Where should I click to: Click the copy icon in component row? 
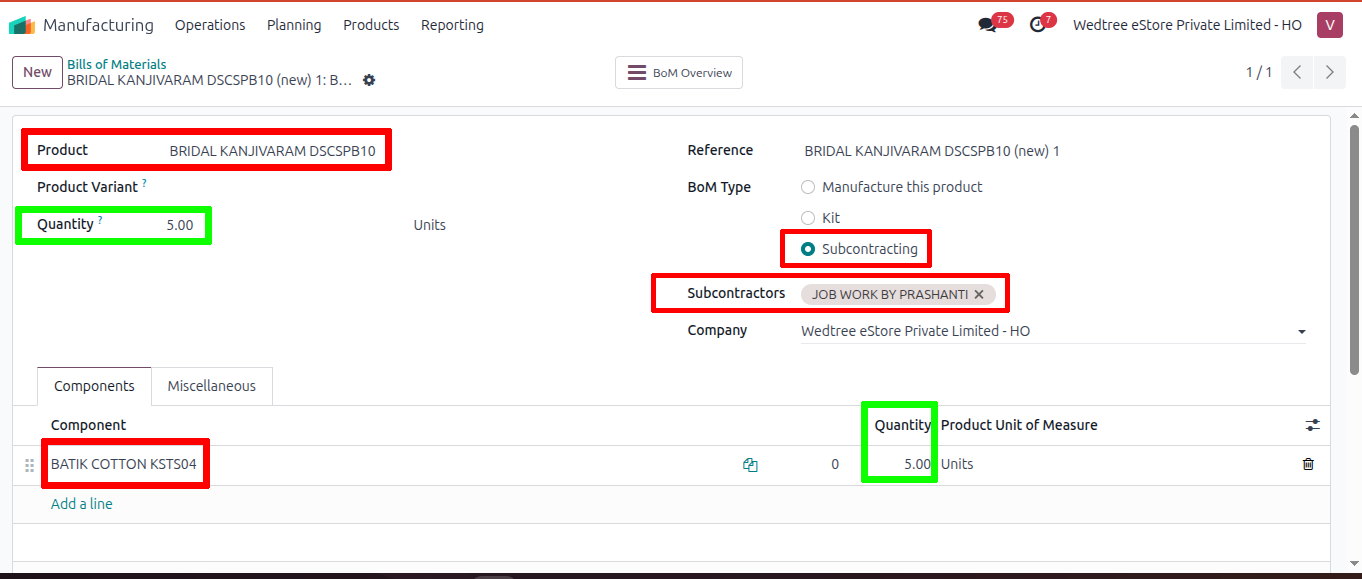pos(750,464)
